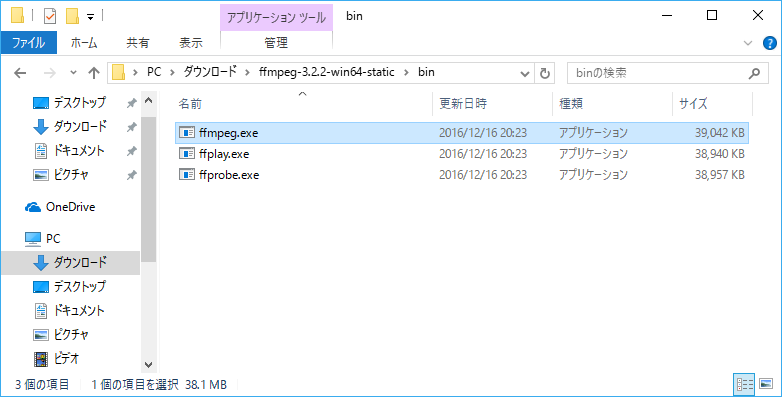
Task: Go up one folder level
Action: 94,73
